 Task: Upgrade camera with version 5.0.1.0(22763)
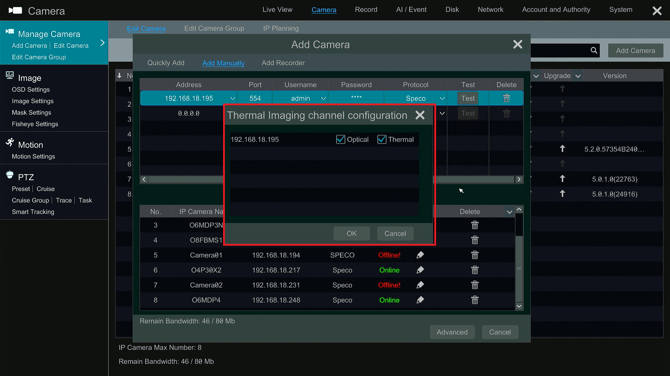[562, 179]
